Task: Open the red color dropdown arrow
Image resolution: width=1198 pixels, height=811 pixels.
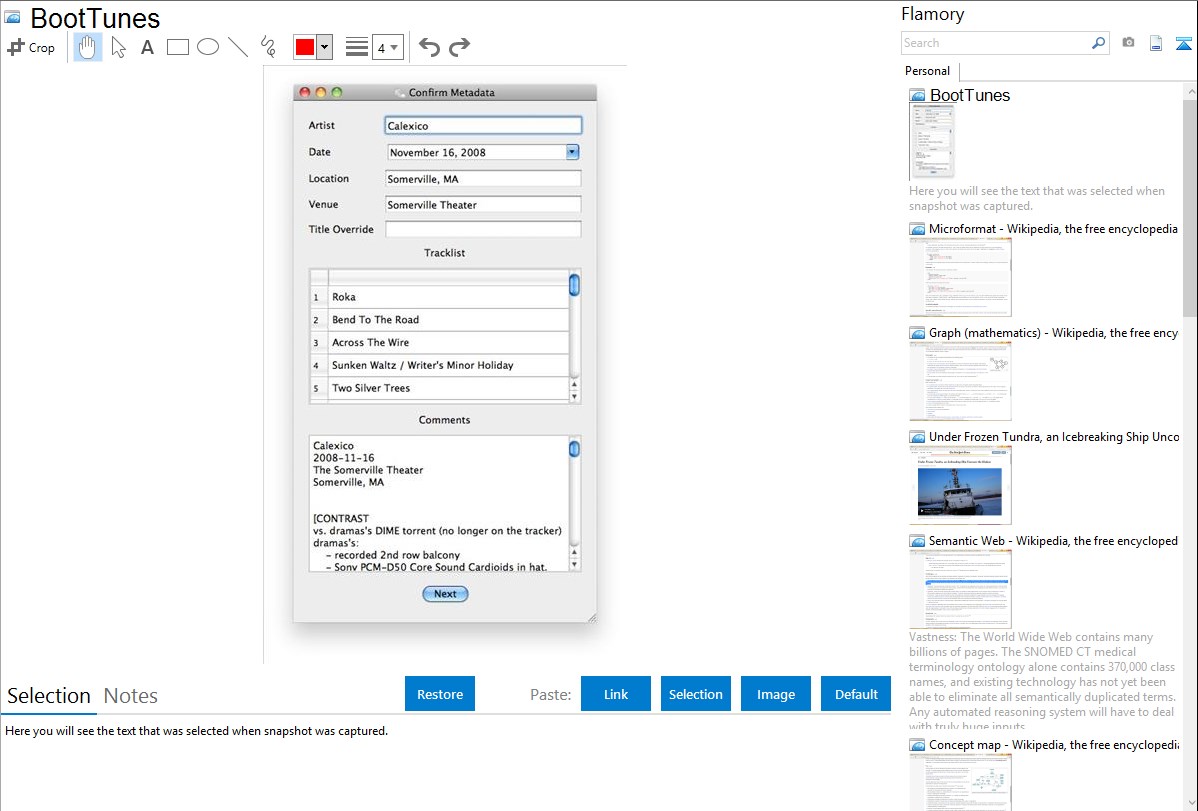Action: click(x=324, y=47)
